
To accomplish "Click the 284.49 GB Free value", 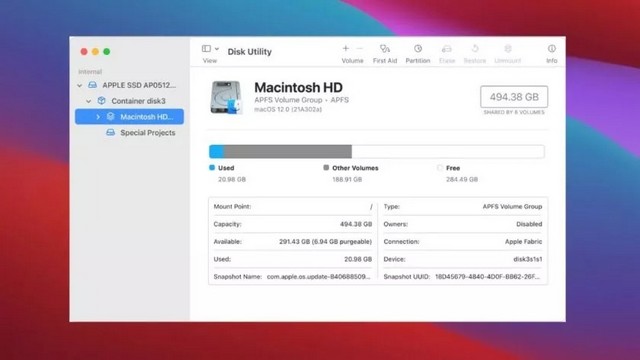I will click(x=462, y=179).
